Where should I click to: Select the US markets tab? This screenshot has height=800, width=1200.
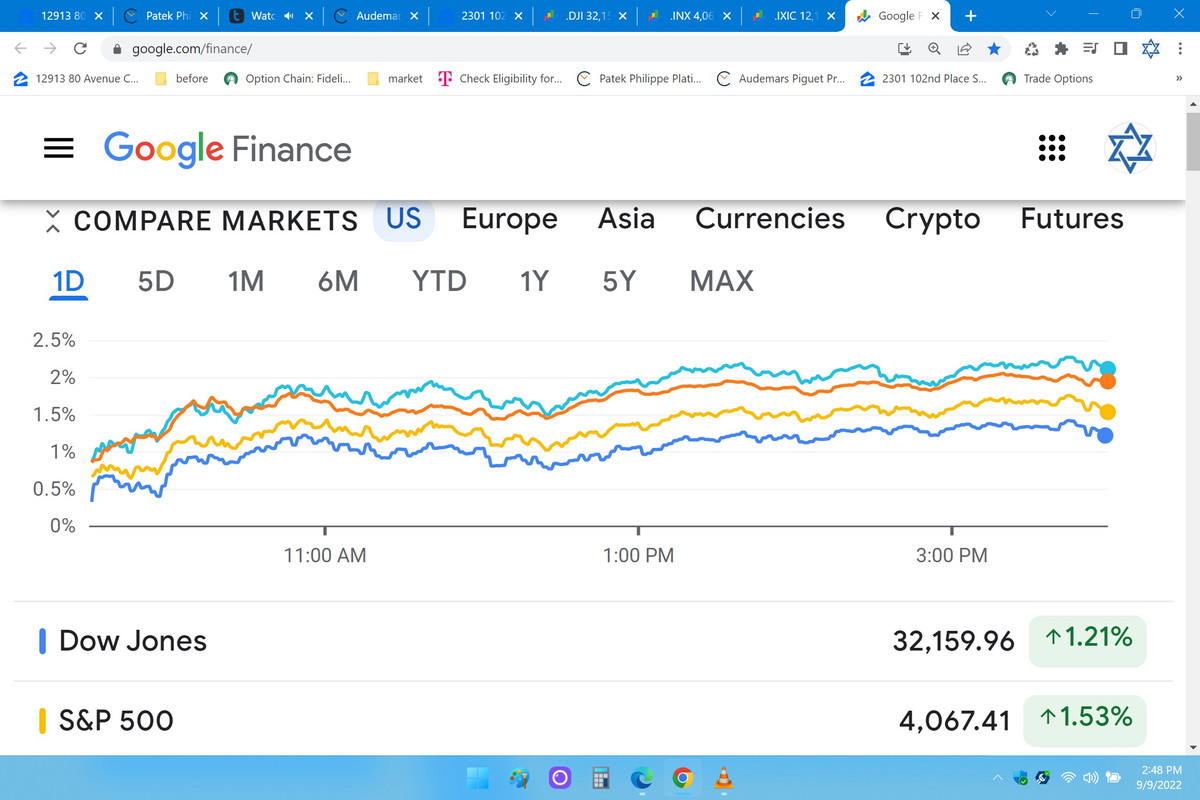pos(404,218)
